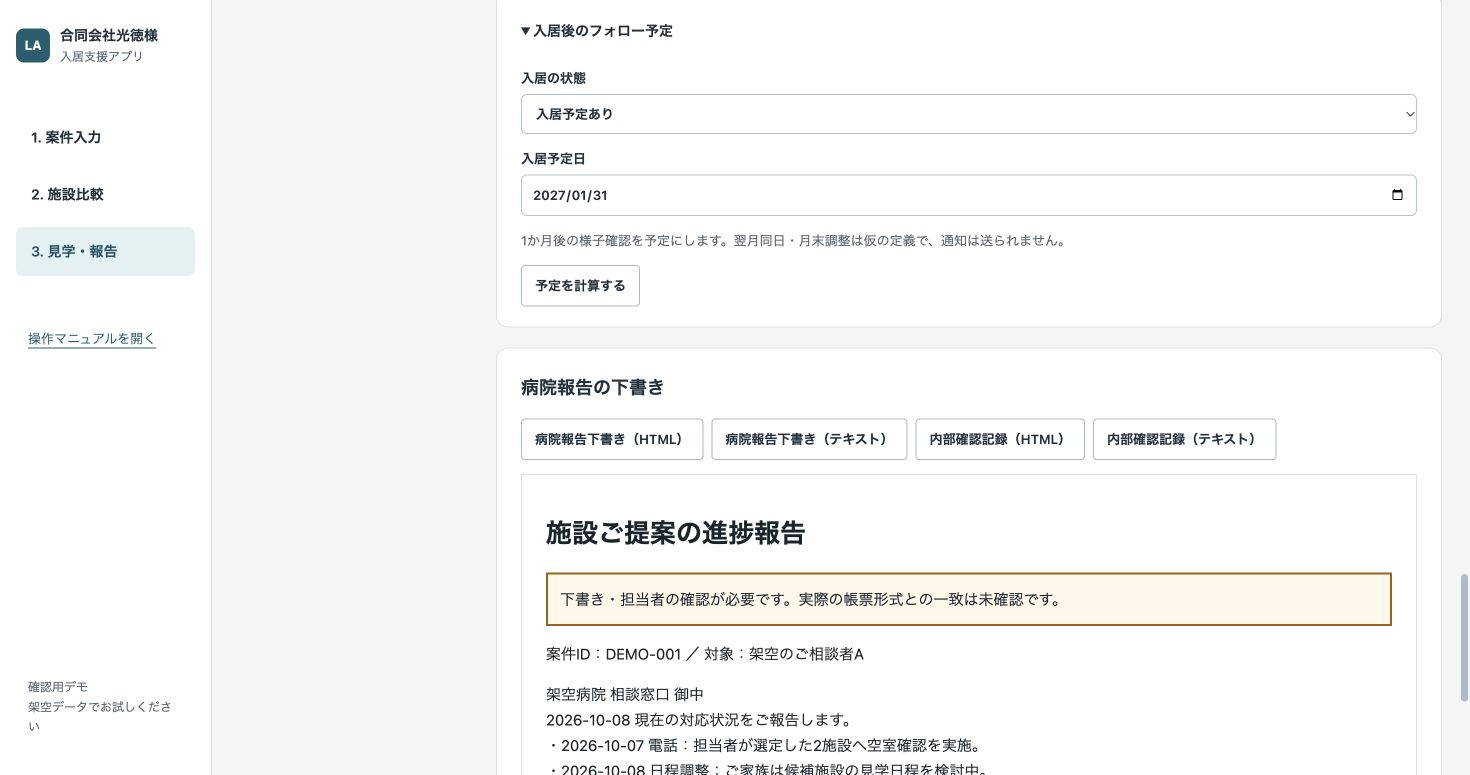Click the 確認用デモ footer text
Screen dimensions: 1470x775
pyautogui.click(x=58, y=687)
